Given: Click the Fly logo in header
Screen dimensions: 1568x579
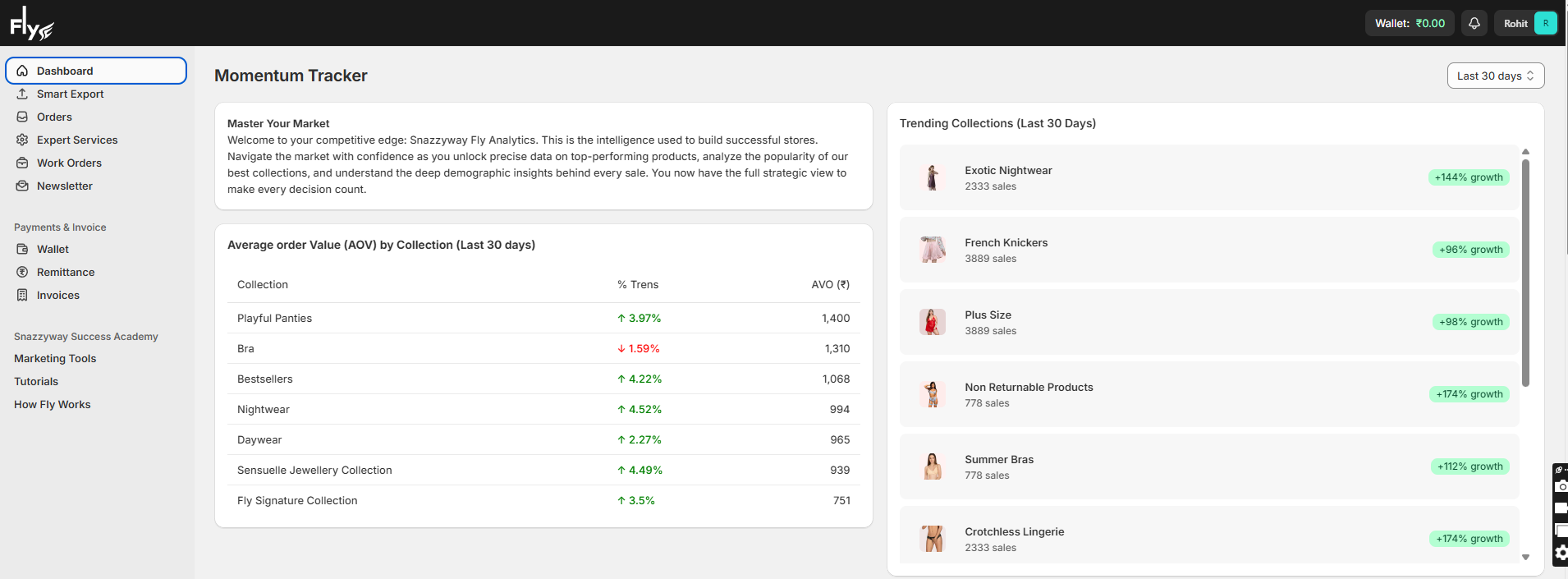Looking at the screenshot, I should coord(32,23).
